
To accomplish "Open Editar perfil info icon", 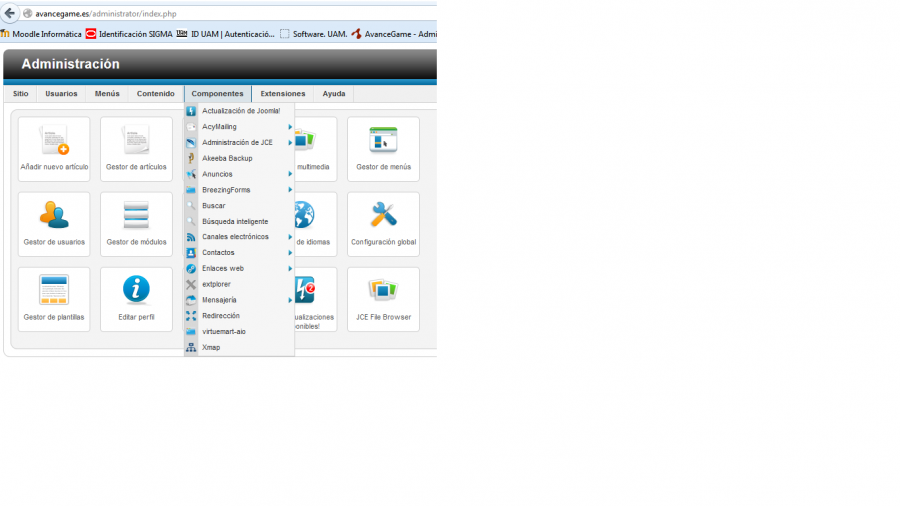I will [x=136, y=290].
